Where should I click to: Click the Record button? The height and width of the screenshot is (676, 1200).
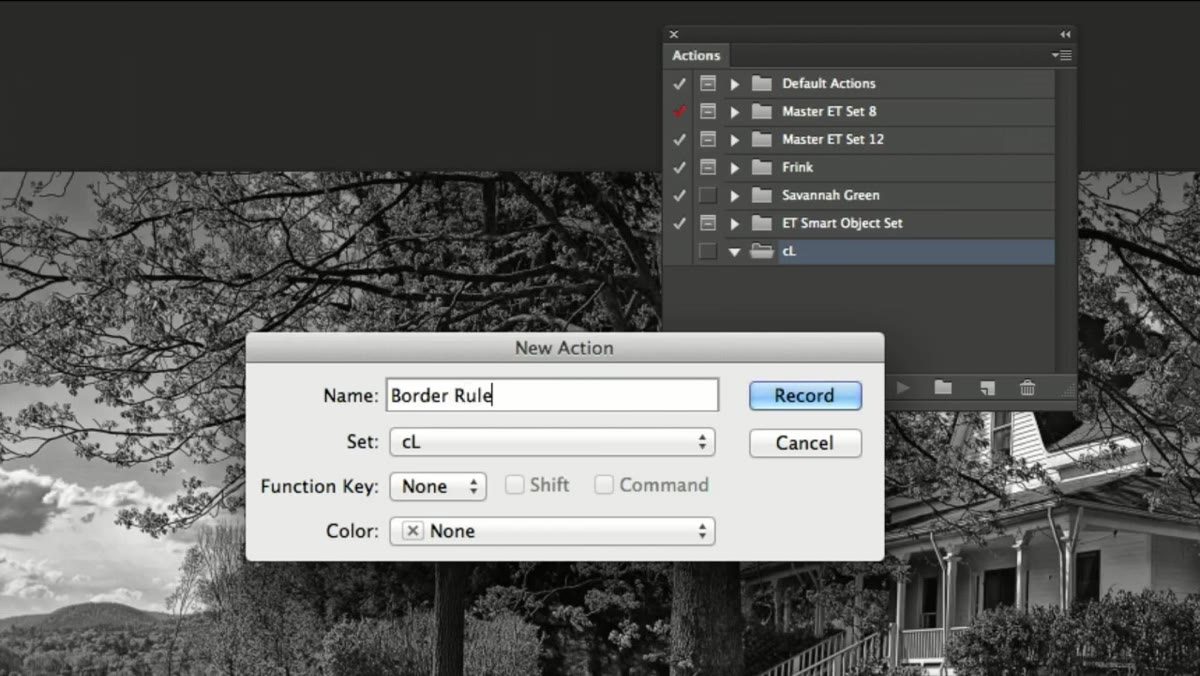pyautogui.click(x=805, y=395)
